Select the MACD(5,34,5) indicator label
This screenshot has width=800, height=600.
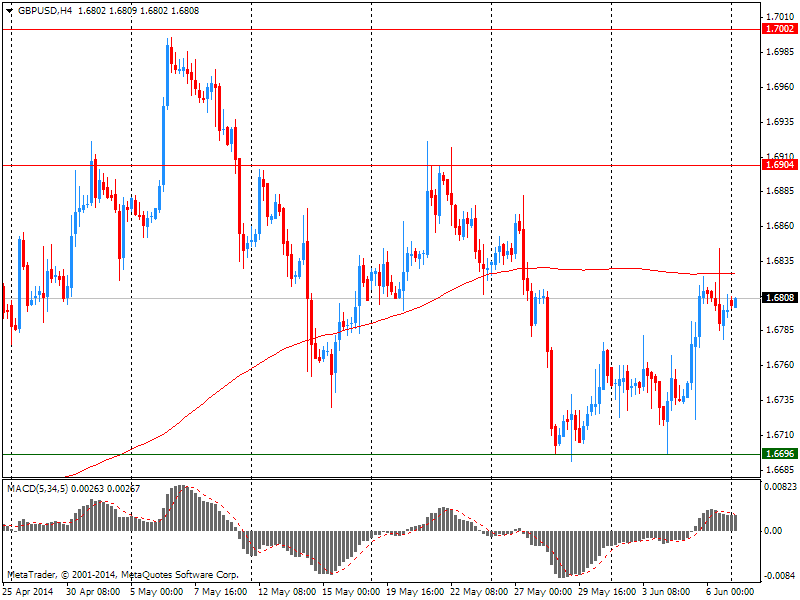[x=37, y=489]
